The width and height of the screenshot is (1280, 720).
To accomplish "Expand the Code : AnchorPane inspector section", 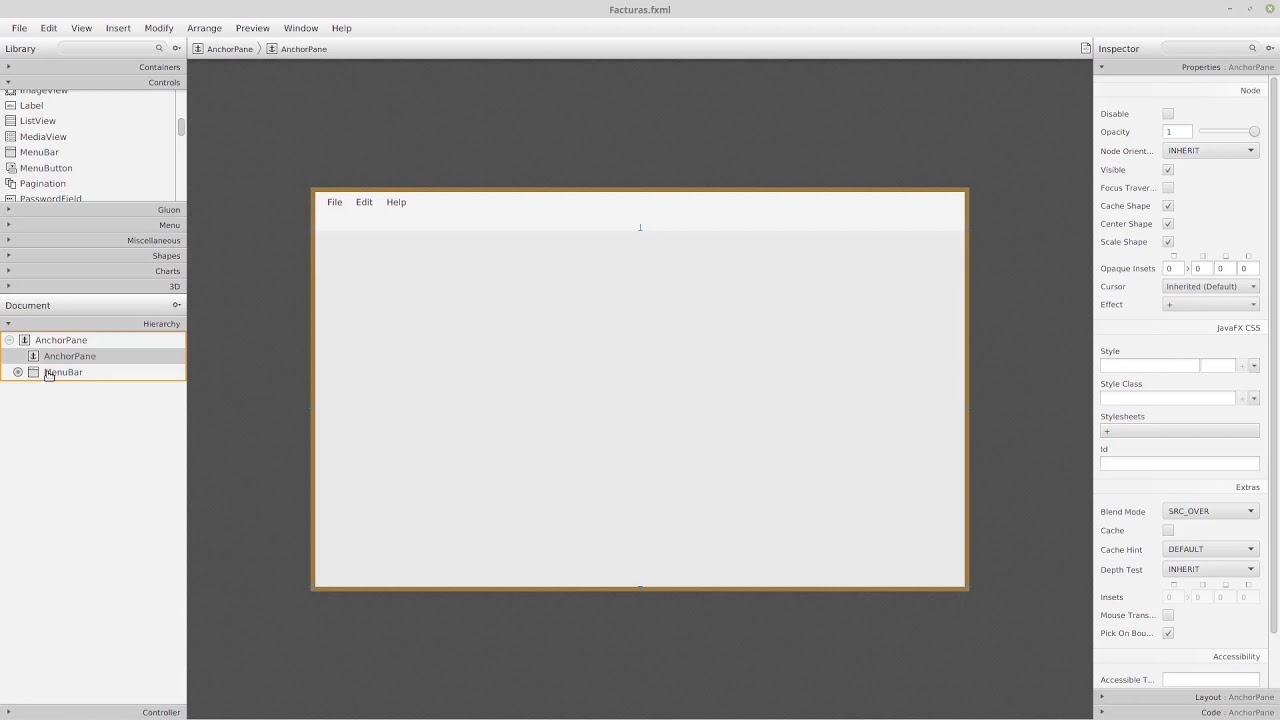I will click(x=1187, y=713).
